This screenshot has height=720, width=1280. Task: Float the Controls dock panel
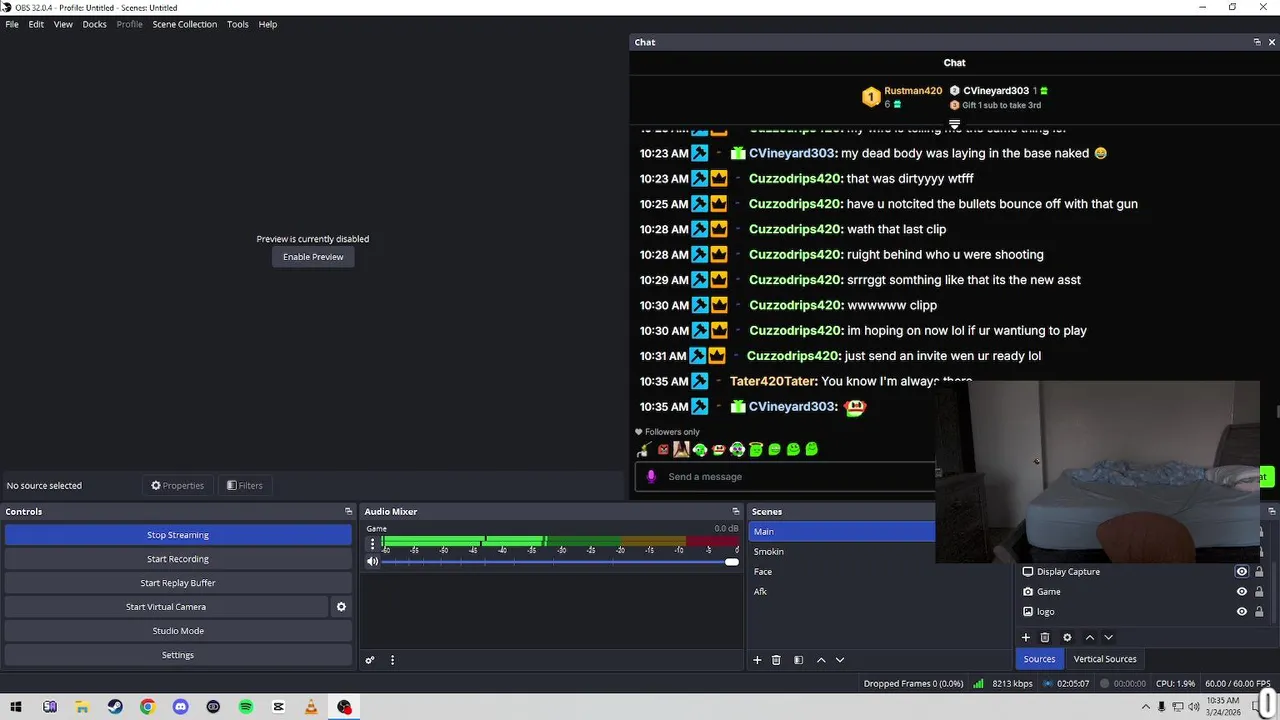(349, 511)
